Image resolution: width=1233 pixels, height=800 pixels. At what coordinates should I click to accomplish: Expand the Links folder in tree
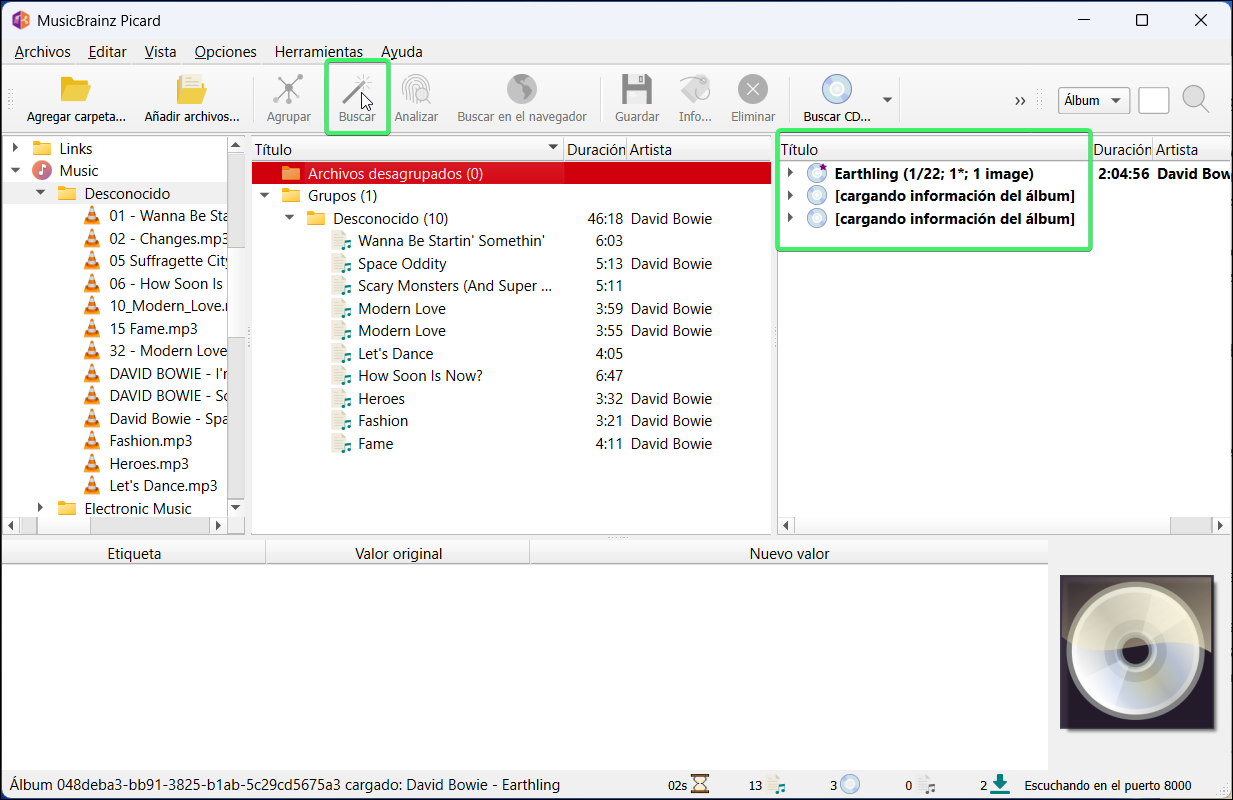click(15, 148)
